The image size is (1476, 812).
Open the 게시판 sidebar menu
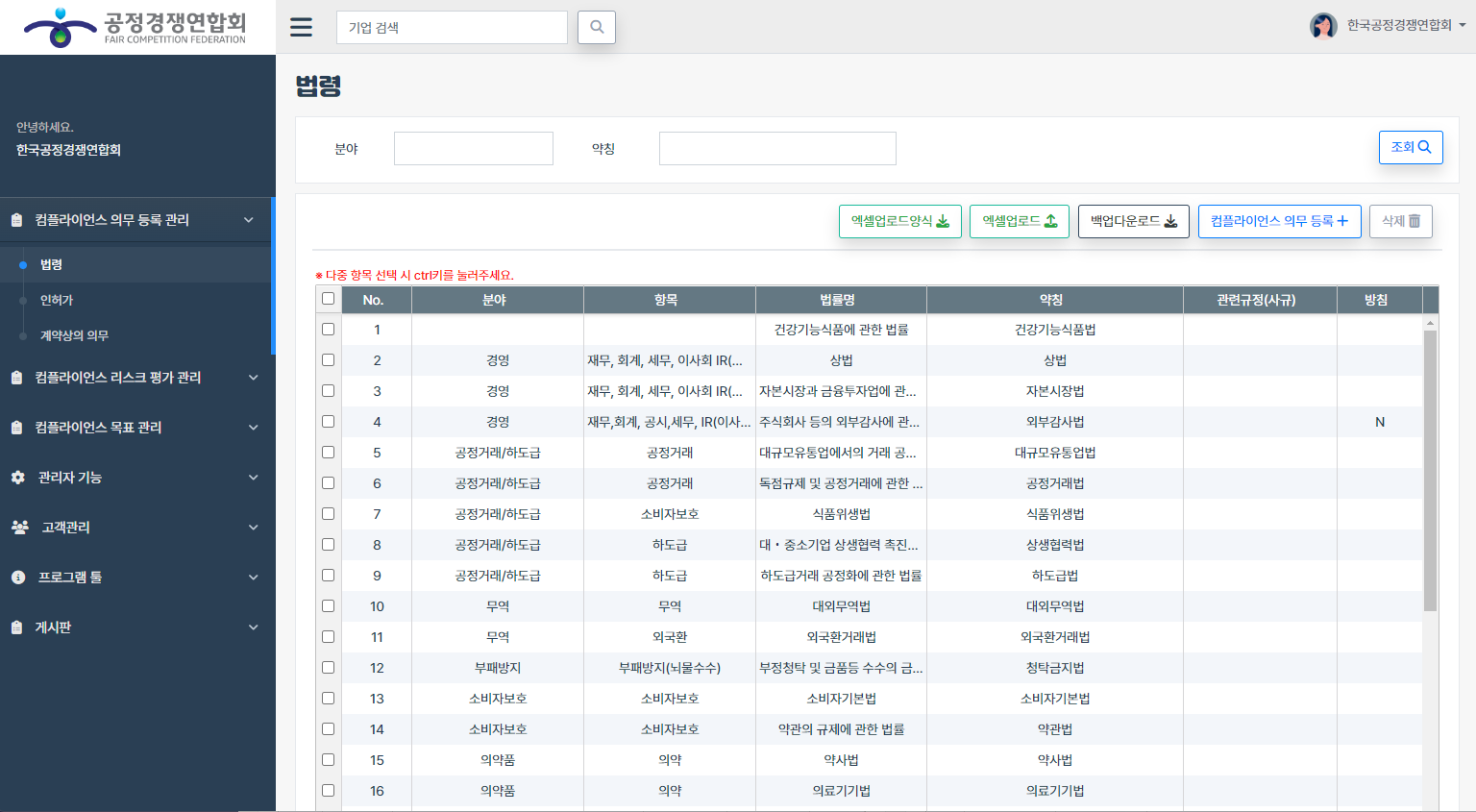tap(137, 627)
